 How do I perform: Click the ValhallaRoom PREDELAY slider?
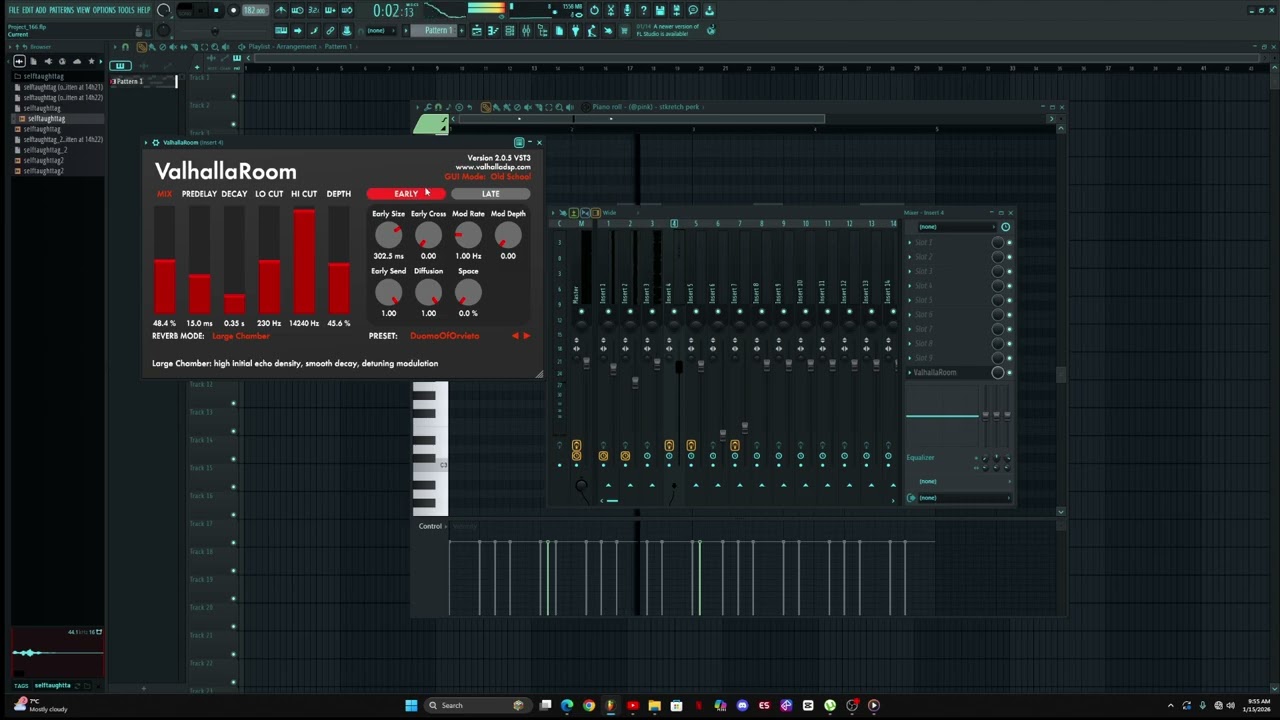pyautogui.click(x=199, y=260)
